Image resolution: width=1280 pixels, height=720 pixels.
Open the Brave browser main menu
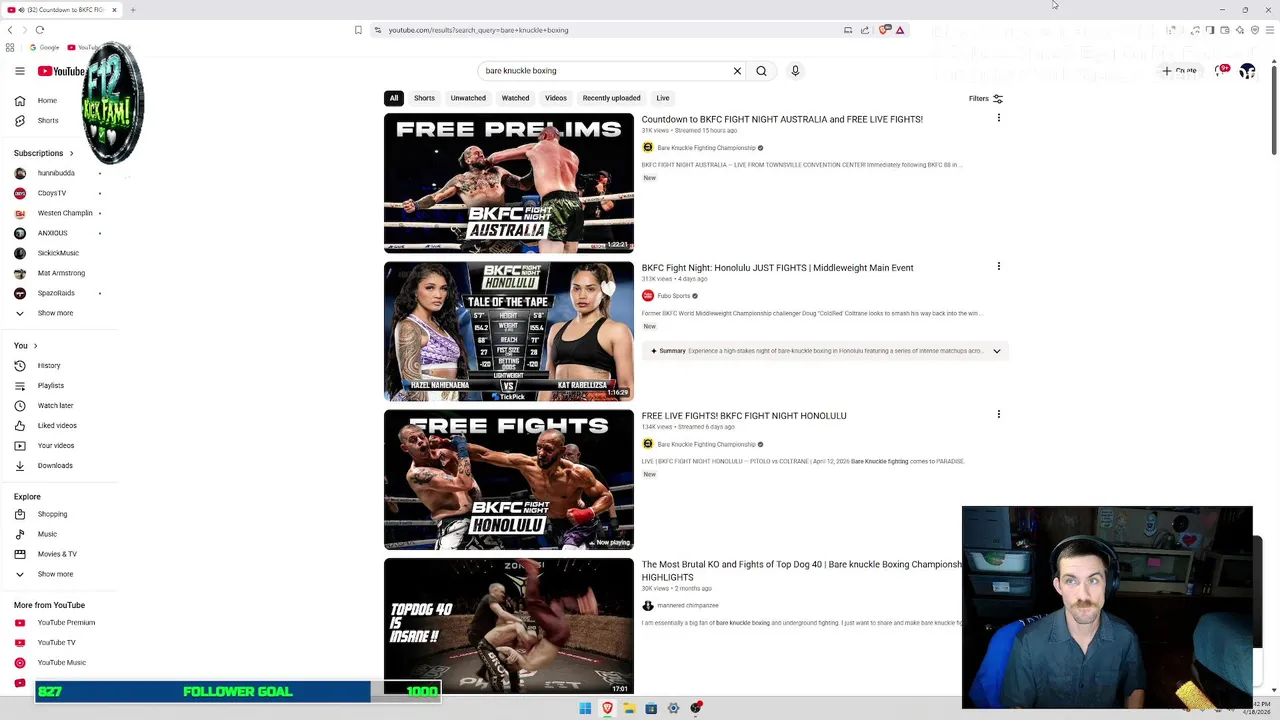[x=1270, y=30]
